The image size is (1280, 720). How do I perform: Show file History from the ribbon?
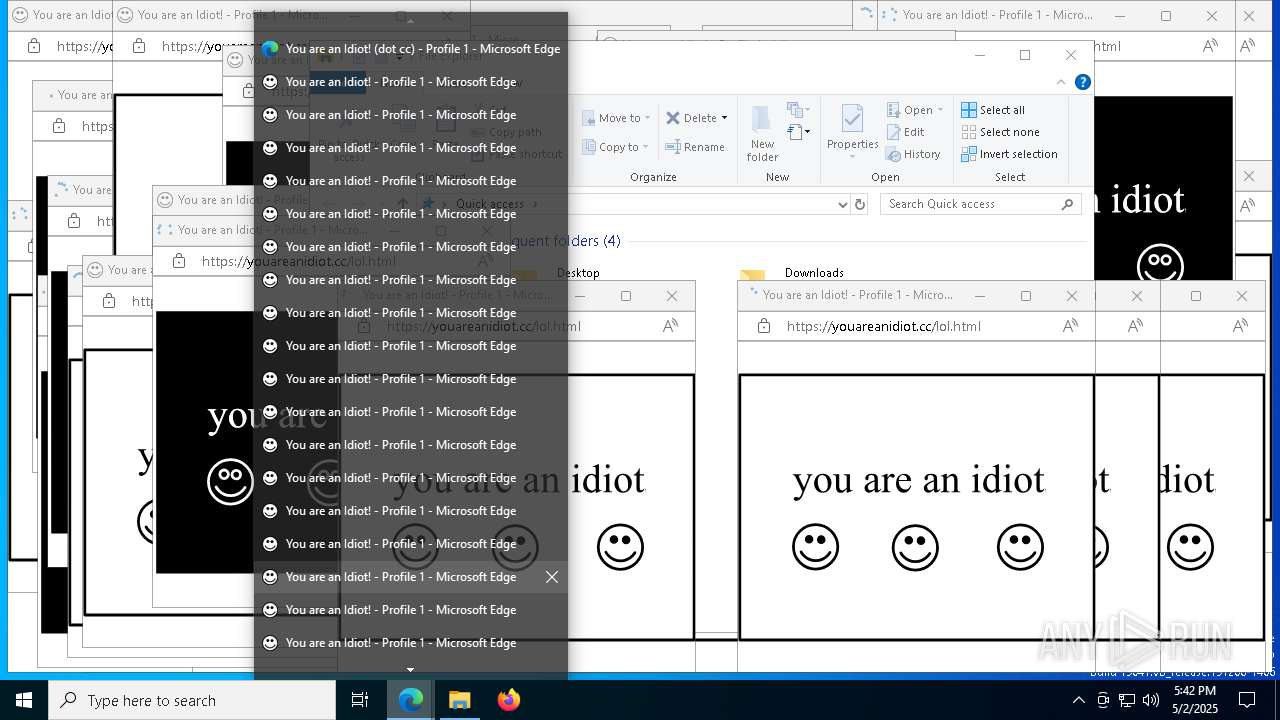(913, 154)
